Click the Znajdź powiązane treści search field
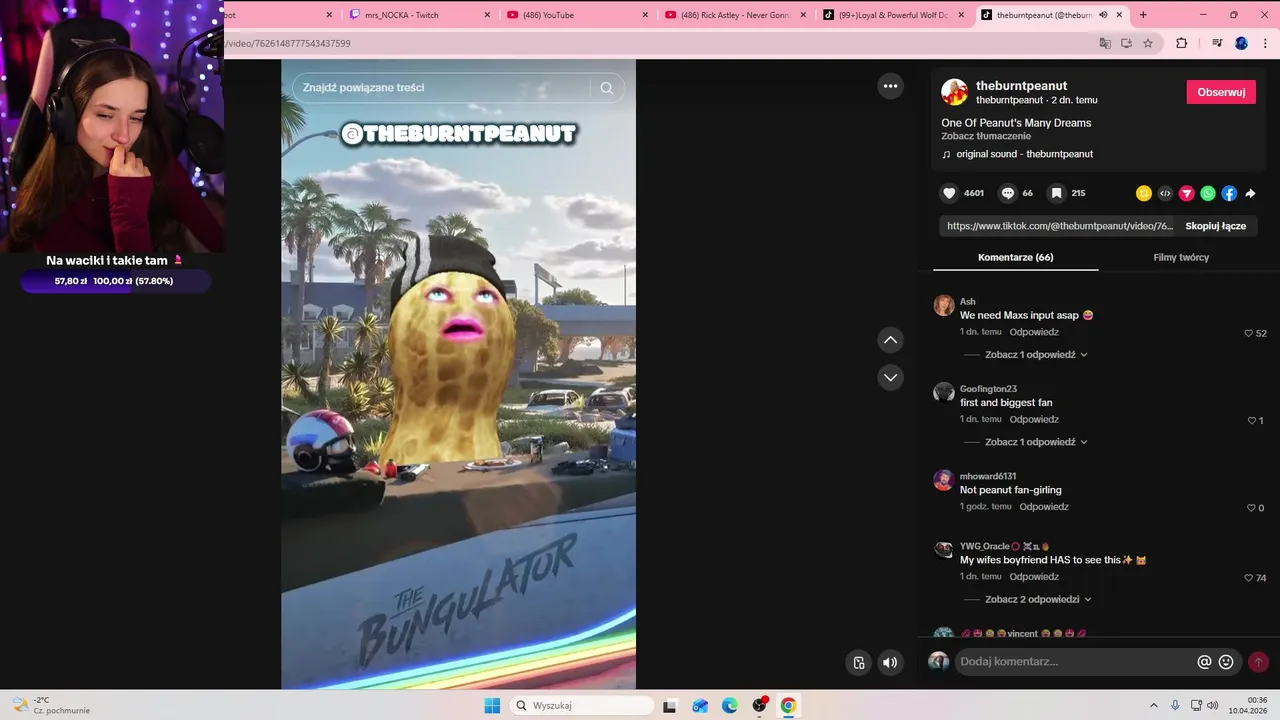This screenshot has height=720, width=1280. coord(445,88)
